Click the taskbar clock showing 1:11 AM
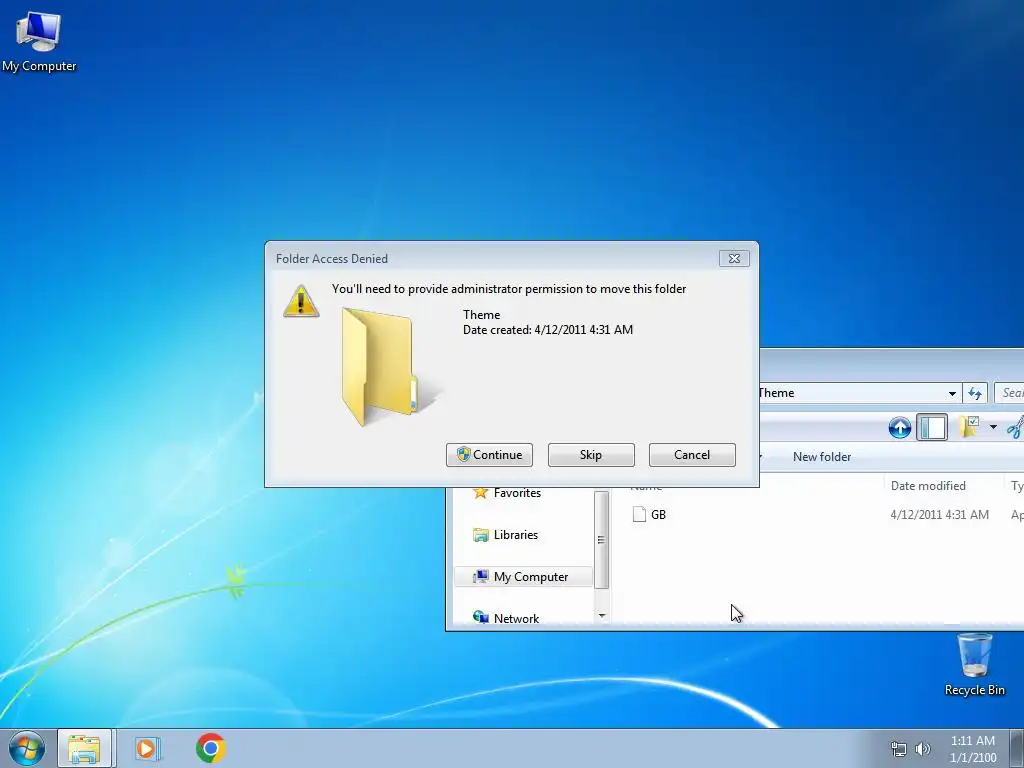1024x768 pixels. [x=973, y=749]
